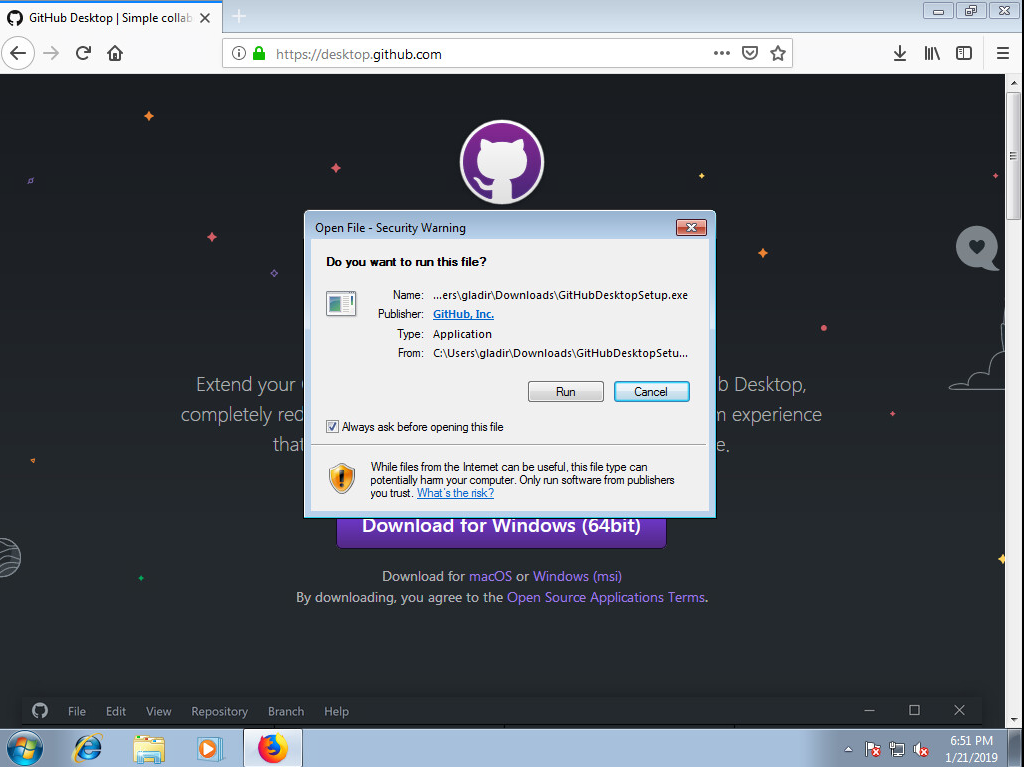This screenshot has height=767, width=1024.
Task: Click the scrollbar down arrow
Action: (x=1014, y=719)
